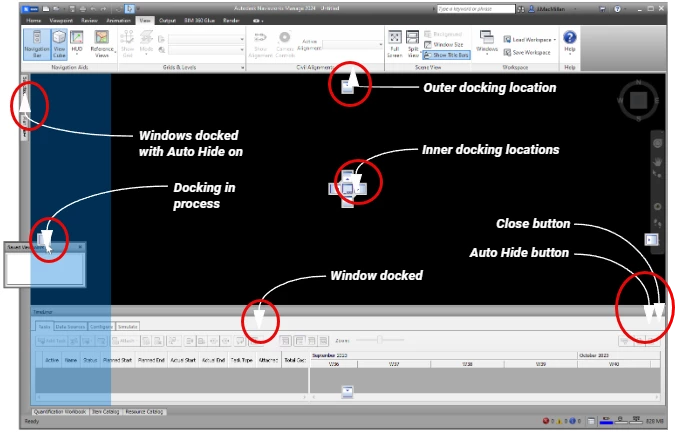Image resolution: width=675 pixels, height=432 pixels.
Task: Click the blue Help question mark icon
Action: 570,37
